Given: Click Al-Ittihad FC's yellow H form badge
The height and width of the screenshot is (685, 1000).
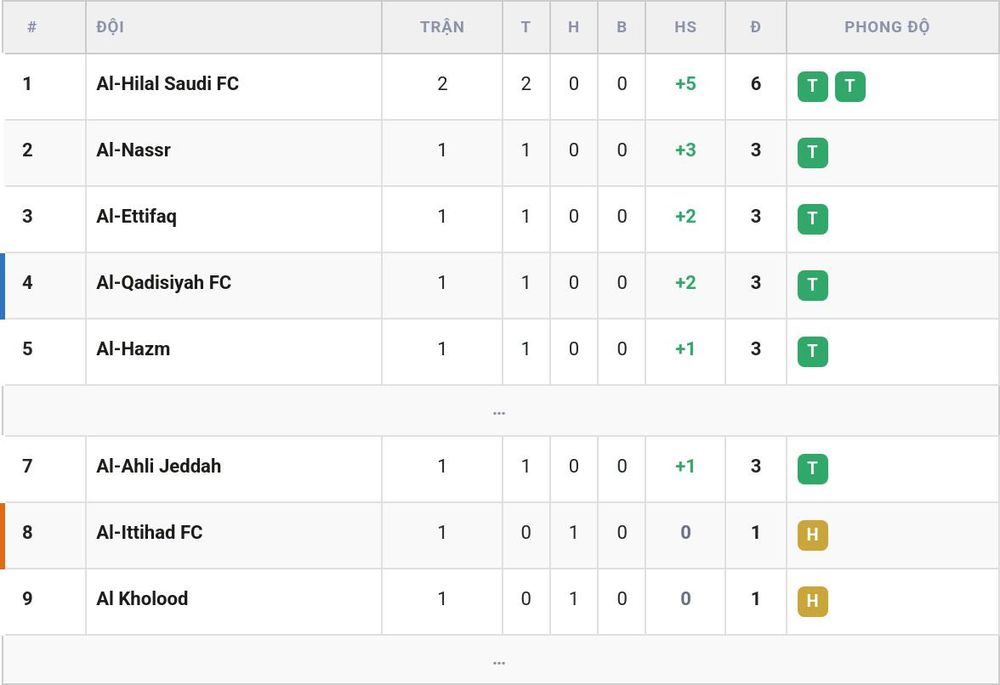Looking at the screenshot, I should point(812,535).
